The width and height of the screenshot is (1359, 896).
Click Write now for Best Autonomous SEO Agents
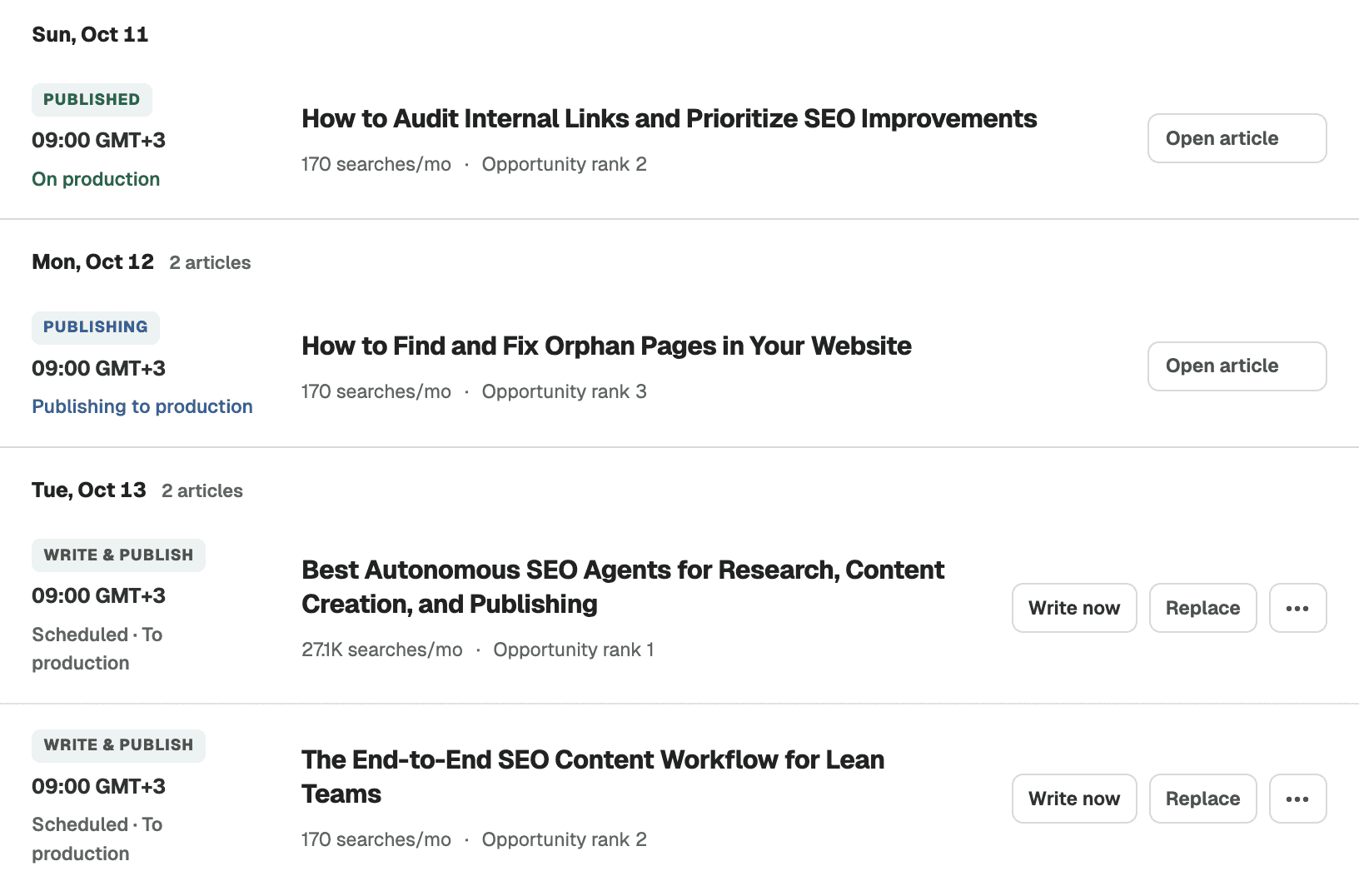(1074, 608)
